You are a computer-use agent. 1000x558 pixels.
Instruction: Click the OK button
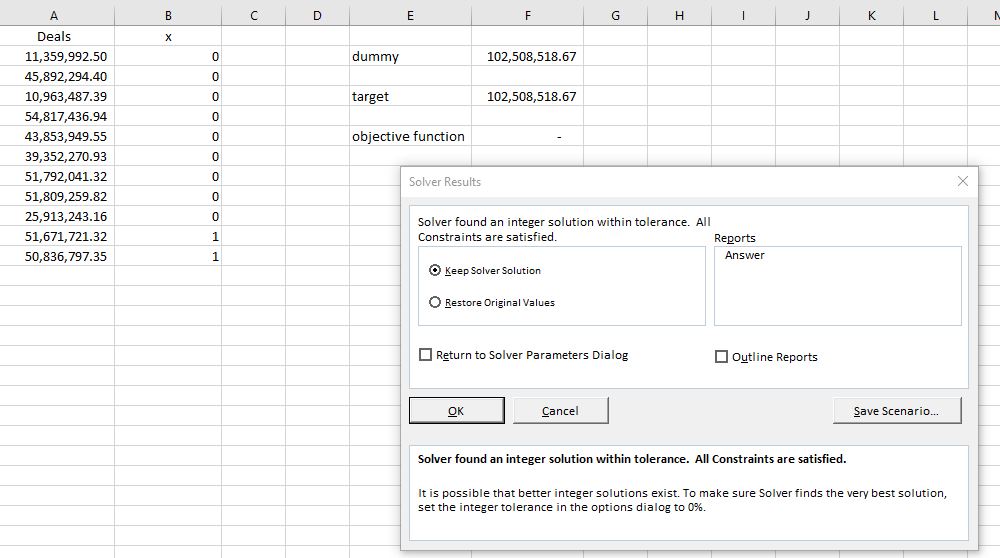point(457,411)
